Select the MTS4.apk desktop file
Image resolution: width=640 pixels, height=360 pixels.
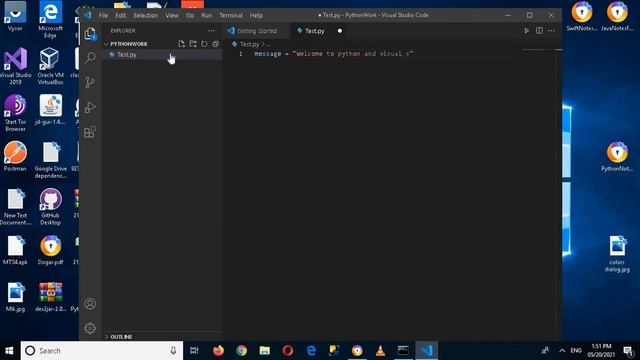[16, 250]
